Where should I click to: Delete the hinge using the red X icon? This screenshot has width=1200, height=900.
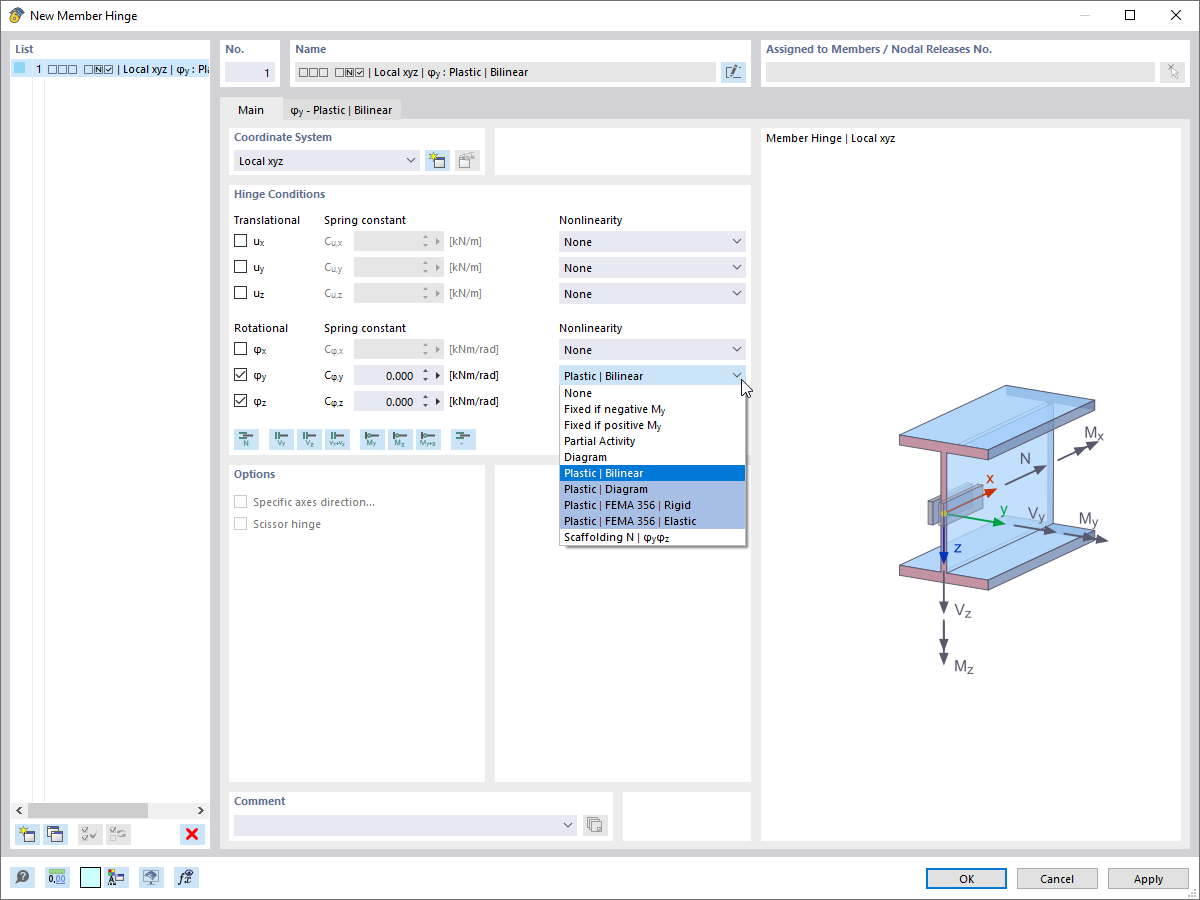point(192,833)
